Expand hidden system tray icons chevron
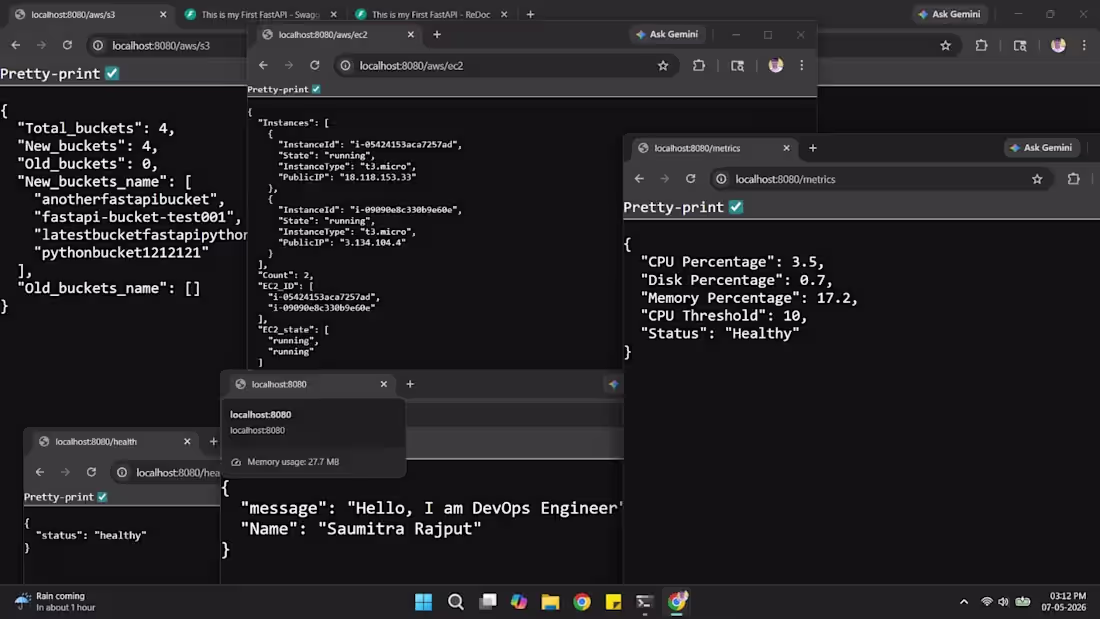The height and width of the screenshot is (619, 1100). pos(964,602)
